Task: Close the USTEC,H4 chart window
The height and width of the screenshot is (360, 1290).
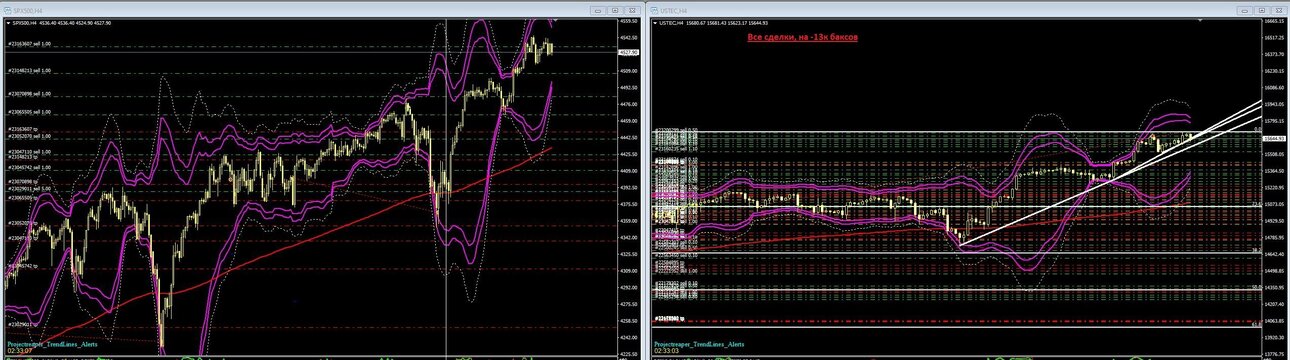Action: tap(1279, 10)
